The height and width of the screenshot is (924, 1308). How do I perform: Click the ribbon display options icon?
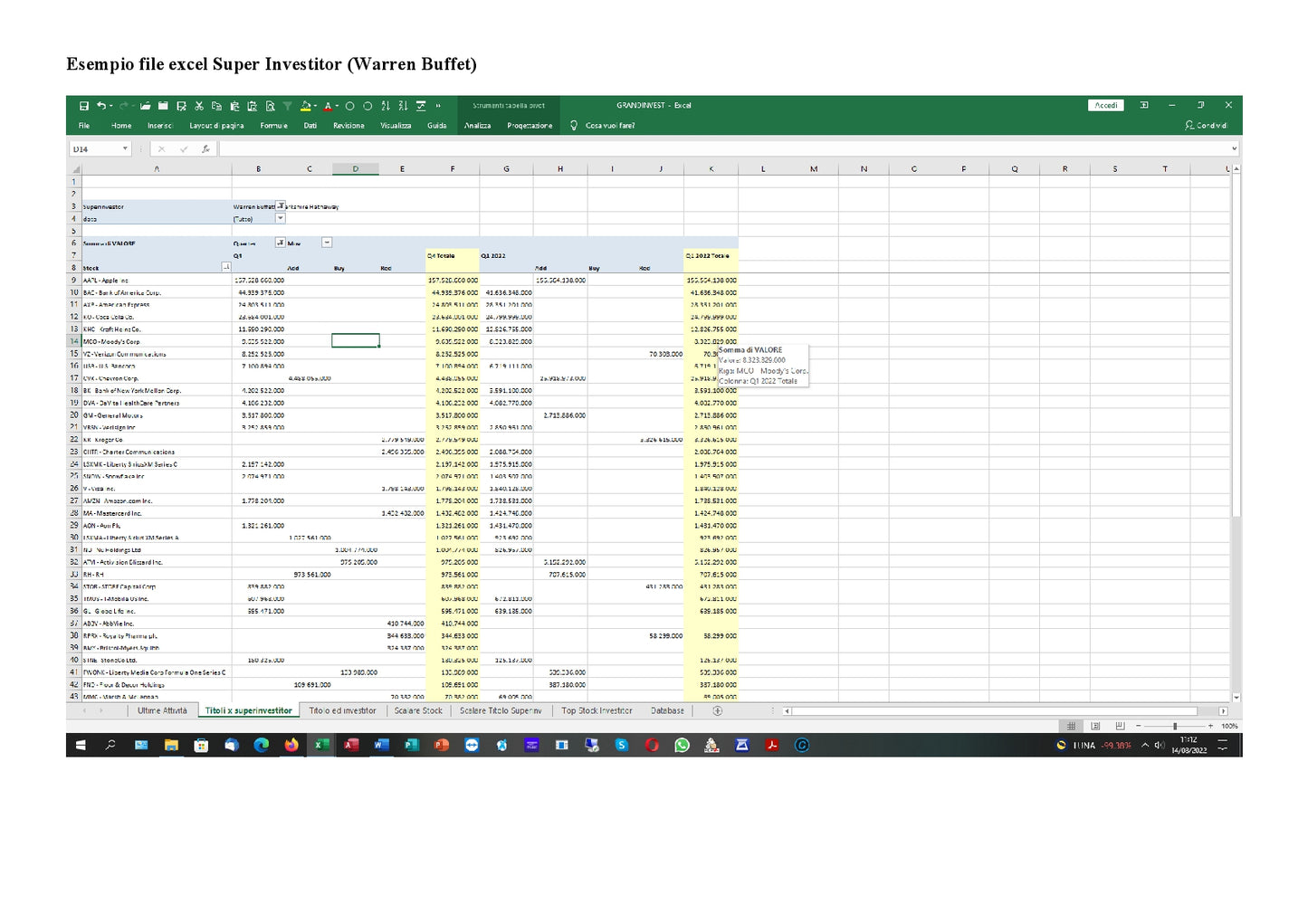tap(1144, 105)
